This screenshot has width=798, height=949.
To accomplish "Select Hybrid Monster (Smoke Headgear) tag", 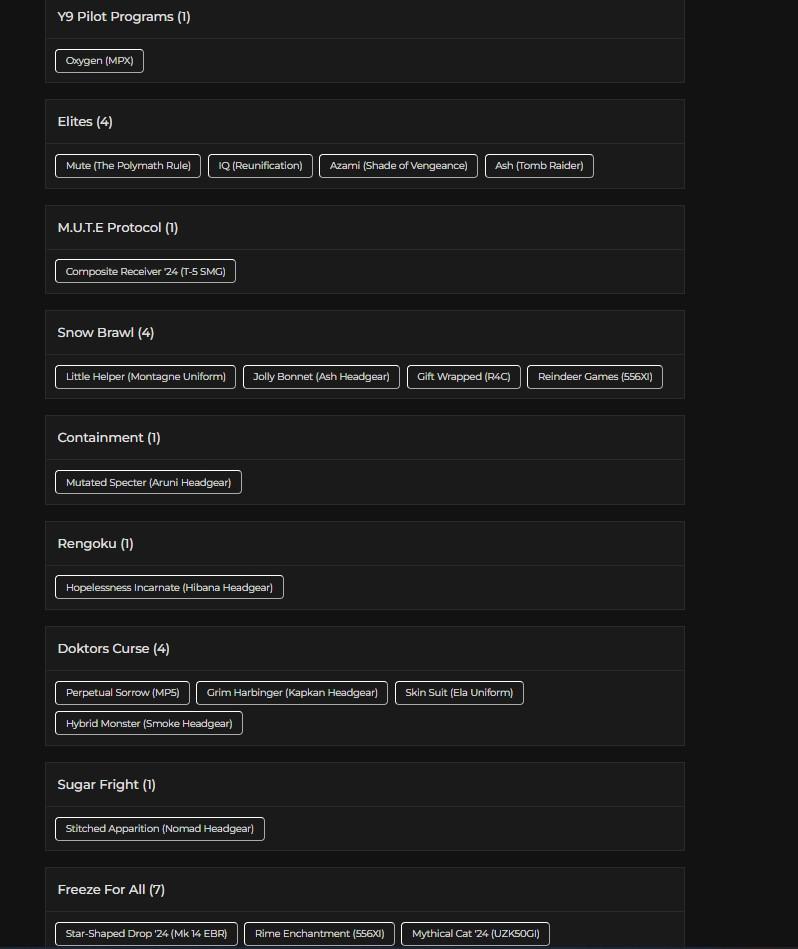I will click(x=148, y=724).
